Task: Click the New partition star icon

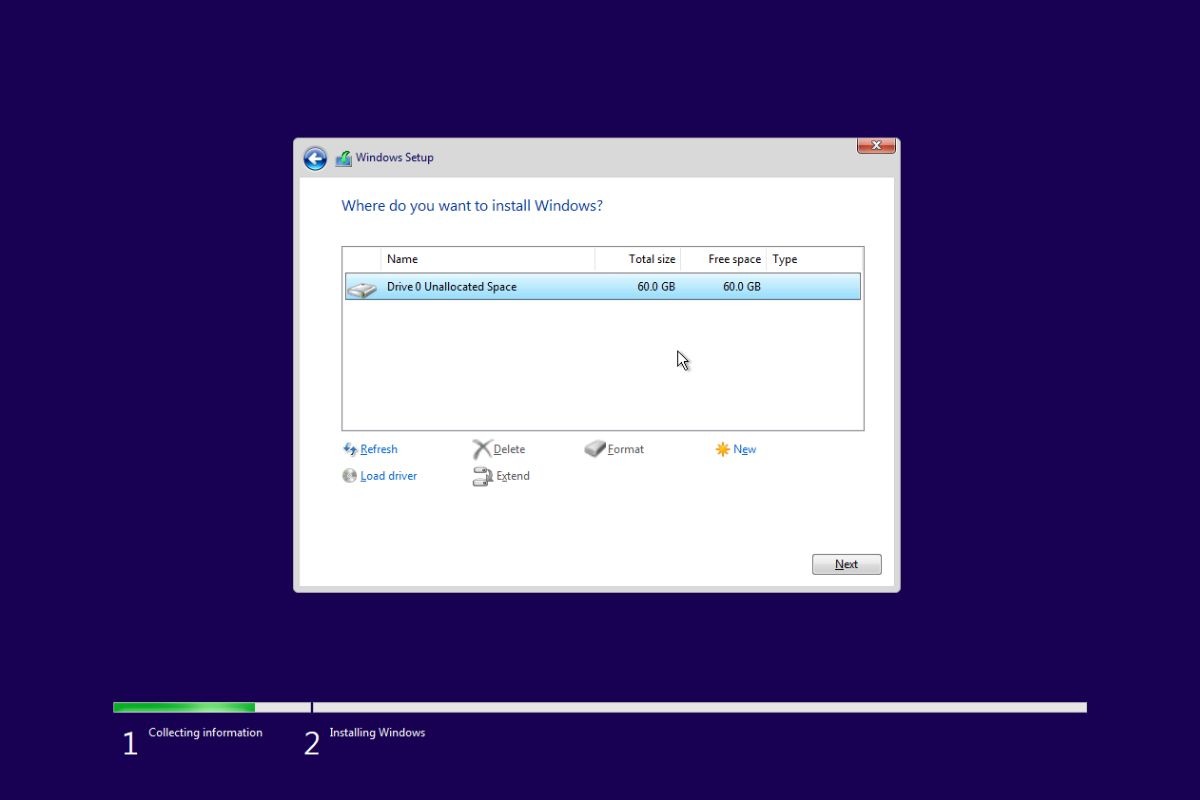Action: tap(722, 449)
